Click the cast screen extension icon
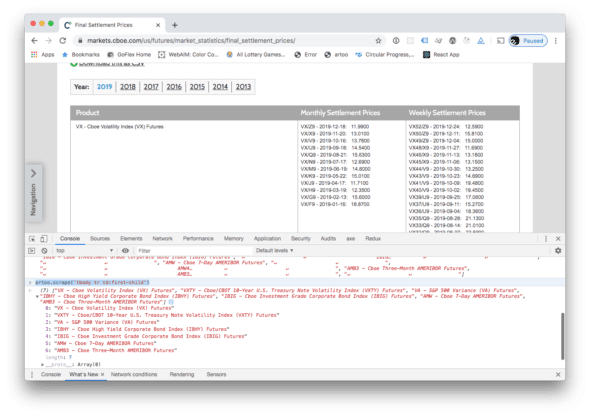 point(500,41)
